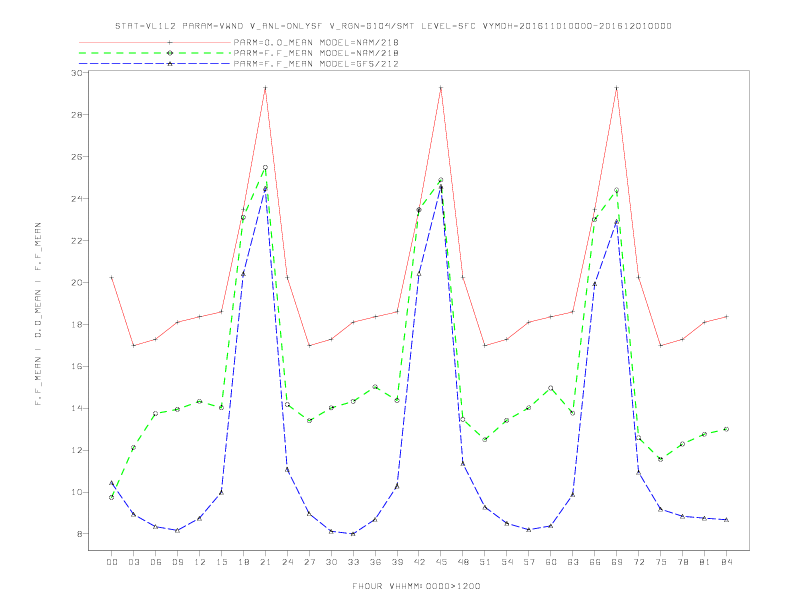Click green circle marker at hour 00
Viewport: 792px width, 612px height.
pos(112,497)
